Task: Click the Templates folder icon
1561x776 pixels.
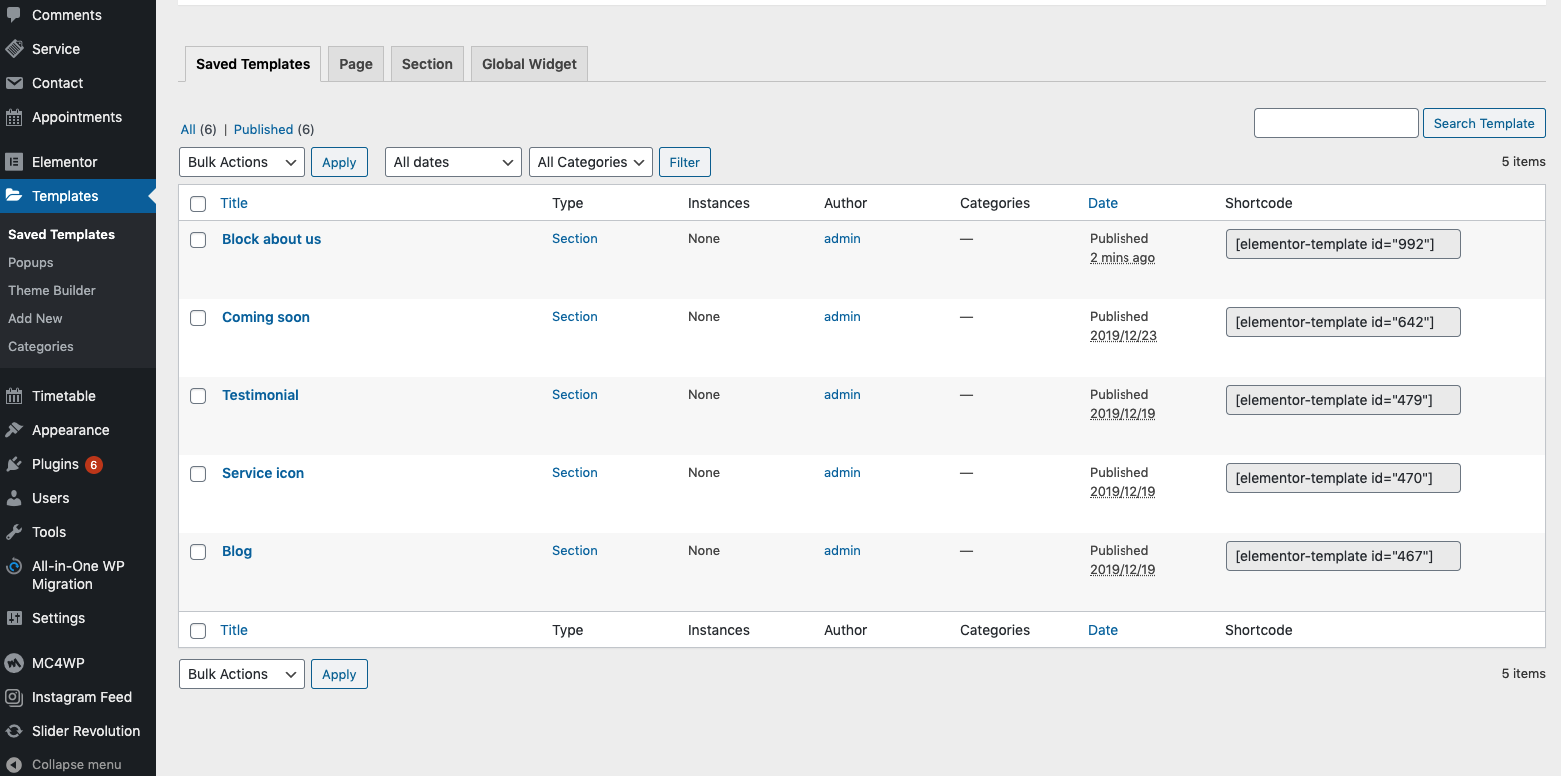Action: click(x=14, y=196)
